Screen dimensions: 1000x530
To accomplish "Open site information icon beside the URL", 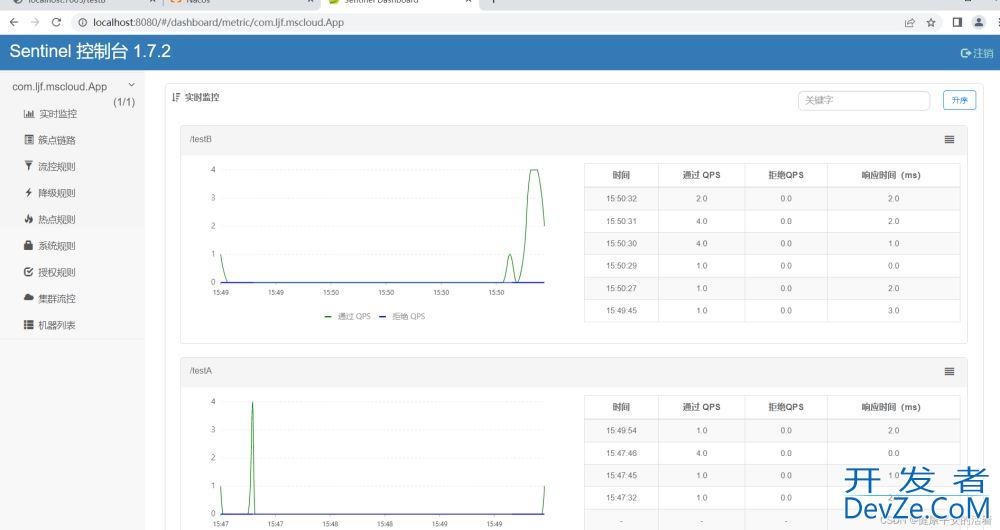I will point(82,22).
